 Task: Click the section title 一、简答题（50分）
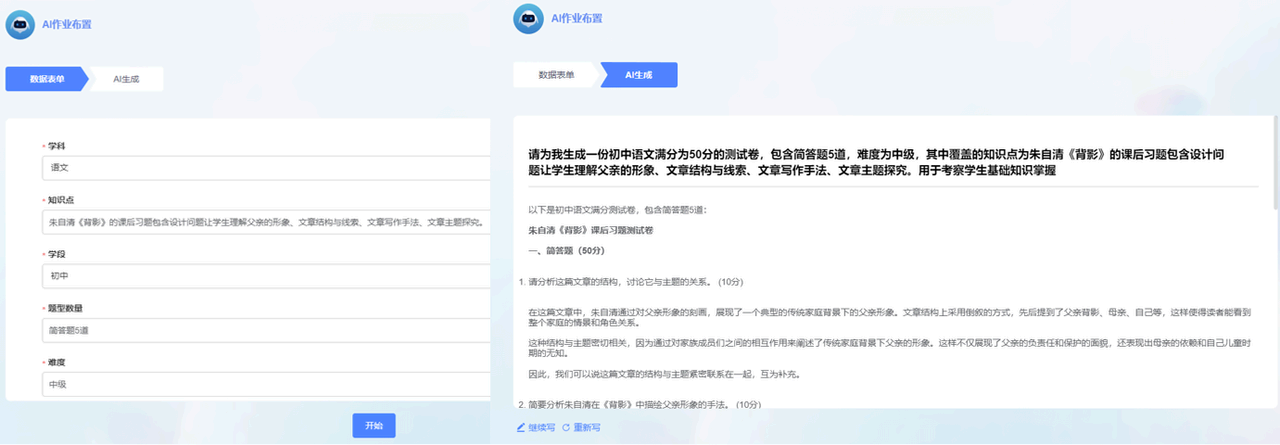click(567, 250)
